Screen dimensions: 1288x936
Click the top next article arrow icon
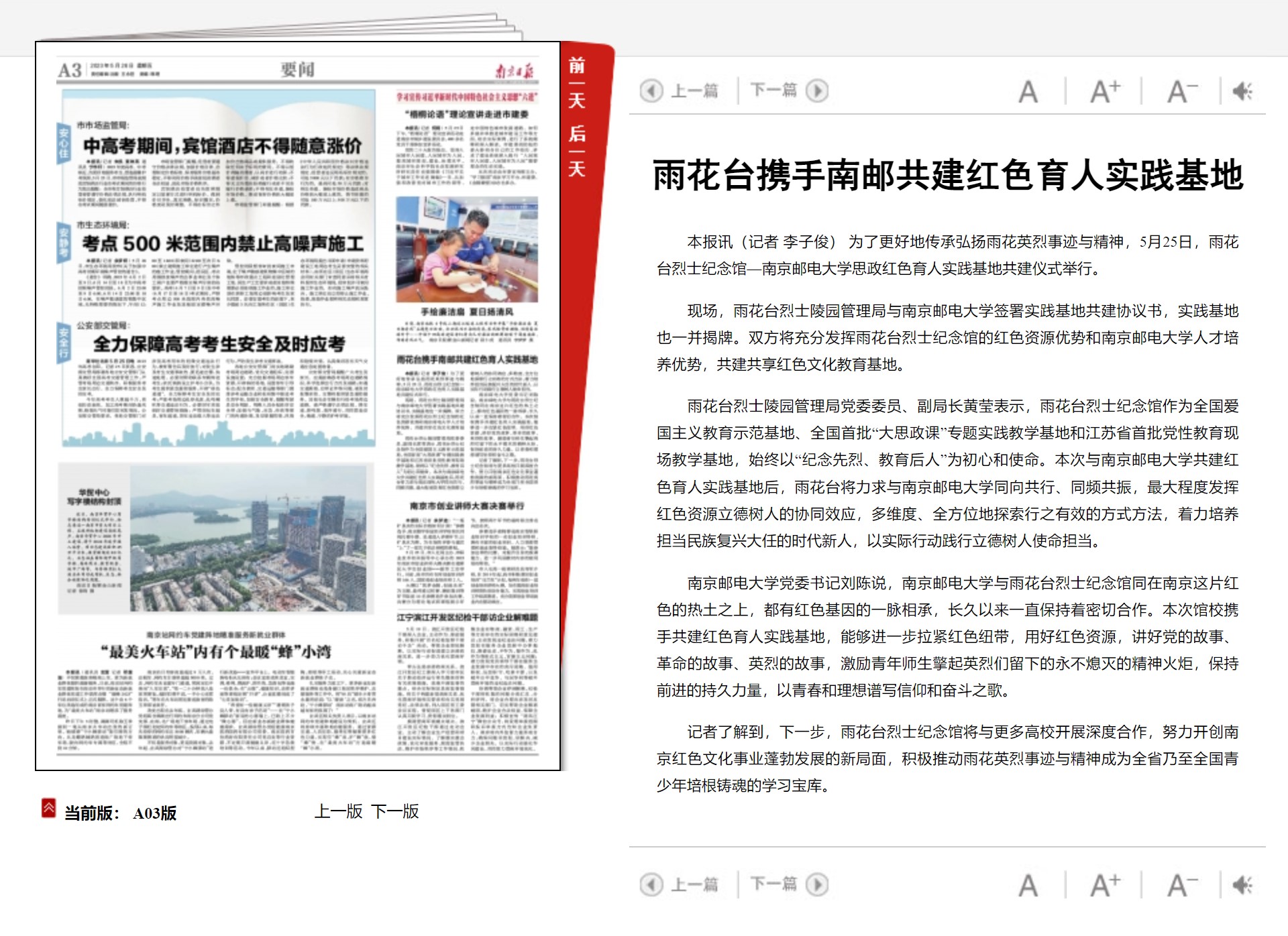[816, 91]
